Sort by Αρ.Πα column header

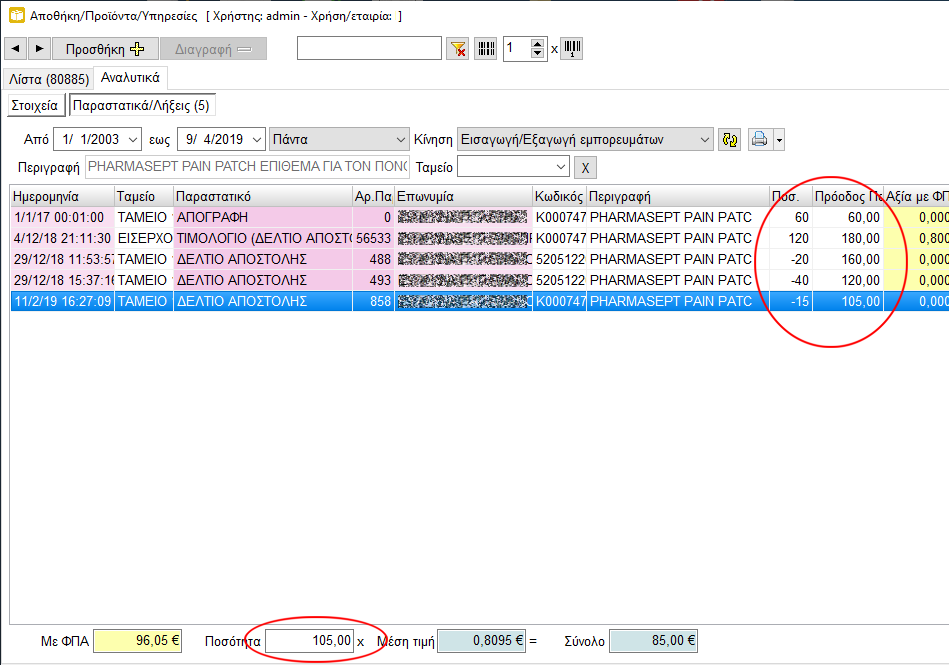tap(373, 197)
